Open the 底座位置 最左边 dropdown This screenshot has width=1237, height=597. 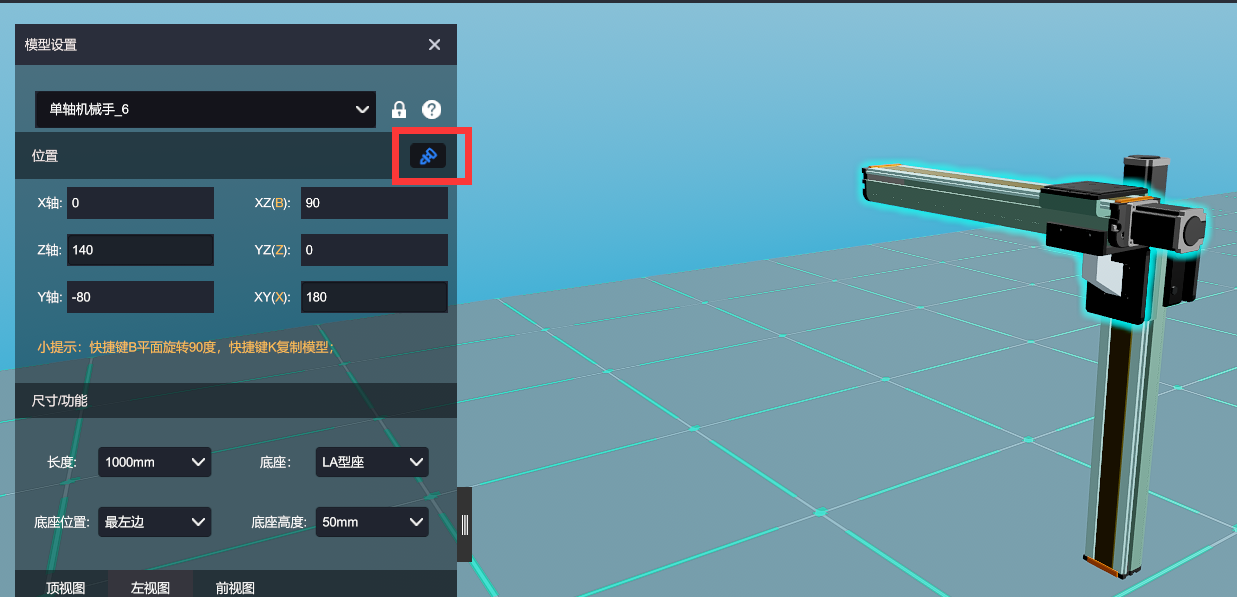155,522
